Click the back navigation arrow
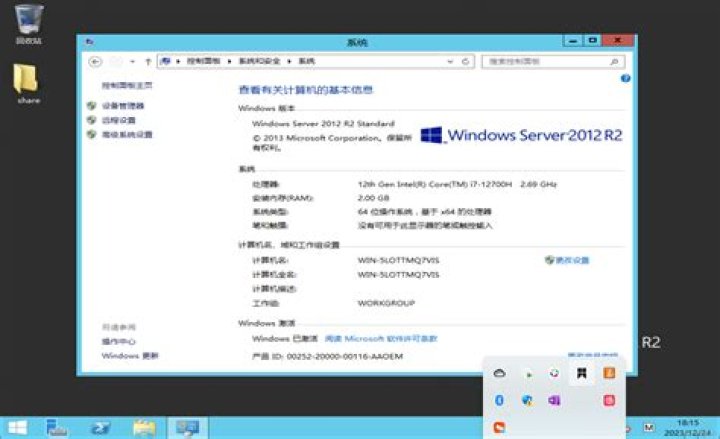Viewport: 720px width, 439px height. coord(95,62)
